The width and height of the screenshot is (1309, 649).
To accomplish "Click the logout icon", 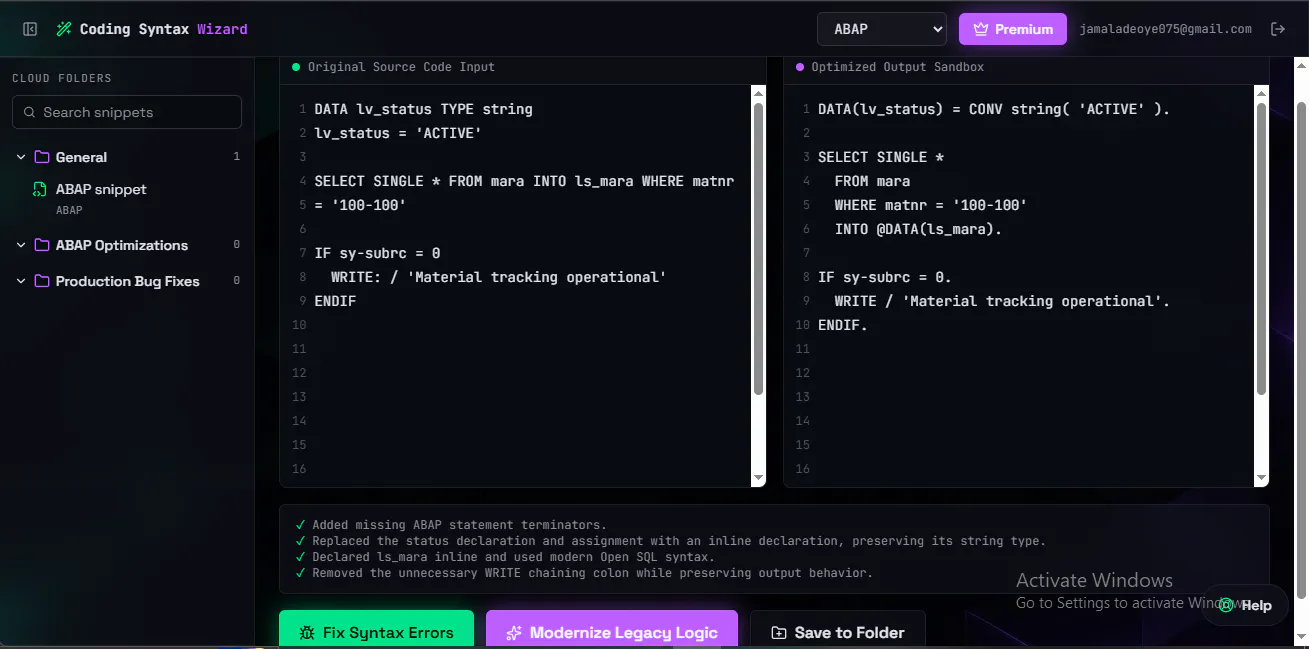I will 1278,29.
